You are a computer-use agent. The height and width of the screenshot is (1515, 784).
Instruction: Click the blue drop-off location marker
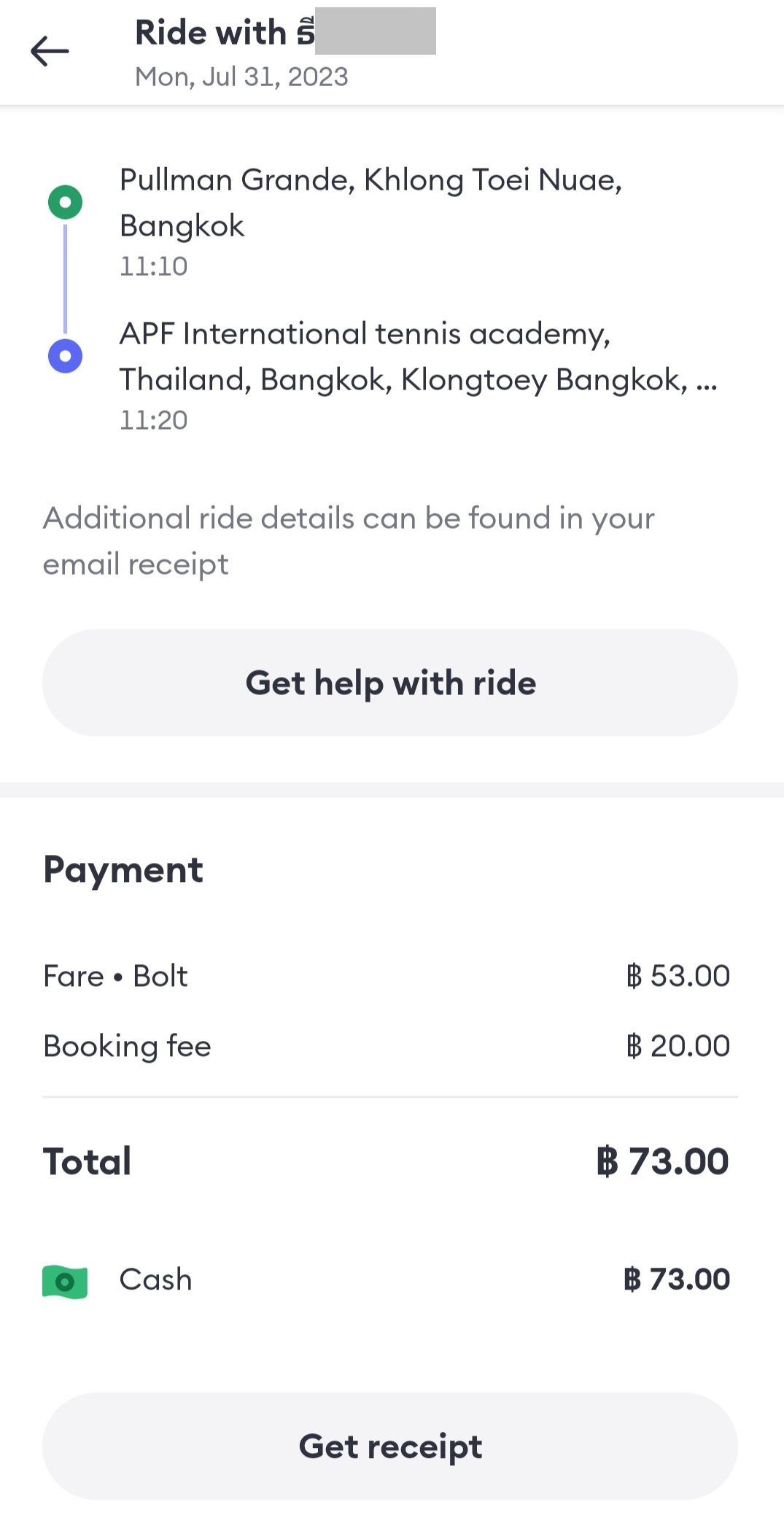click(65, 356)
